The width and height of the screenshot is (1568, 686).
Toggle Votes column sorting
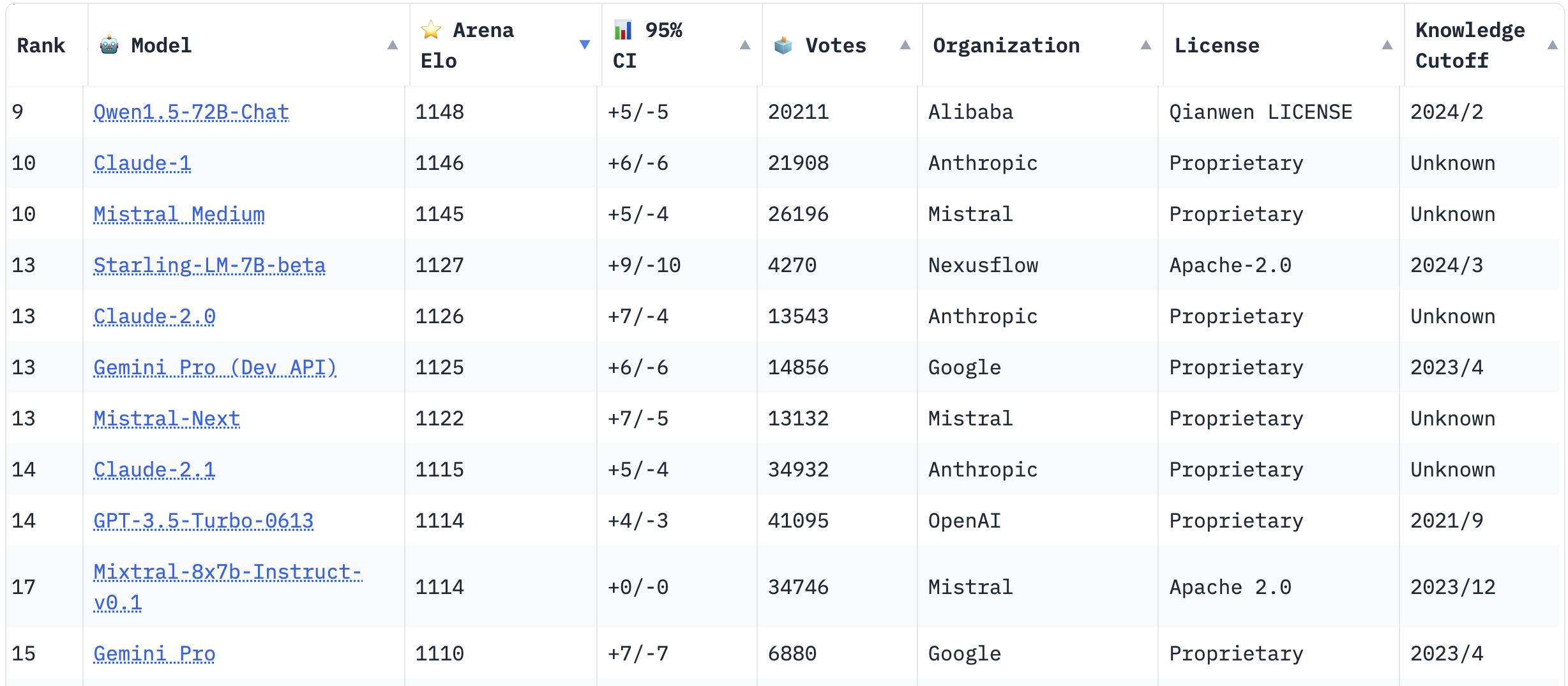click(x=905, y=45)
